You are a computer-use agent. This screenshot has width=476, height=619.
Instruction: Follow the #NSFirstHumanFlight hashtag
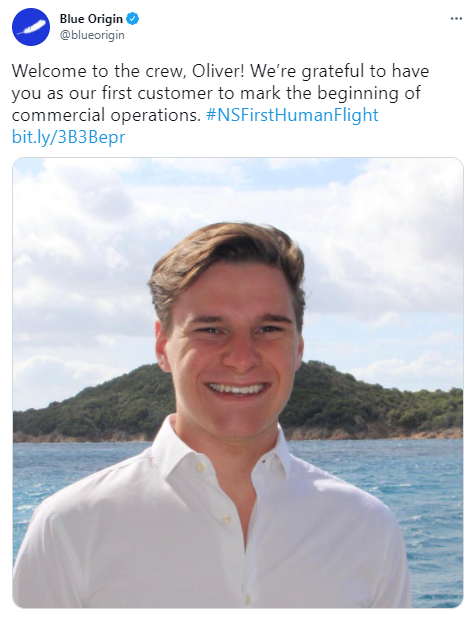tap(292, 115)
